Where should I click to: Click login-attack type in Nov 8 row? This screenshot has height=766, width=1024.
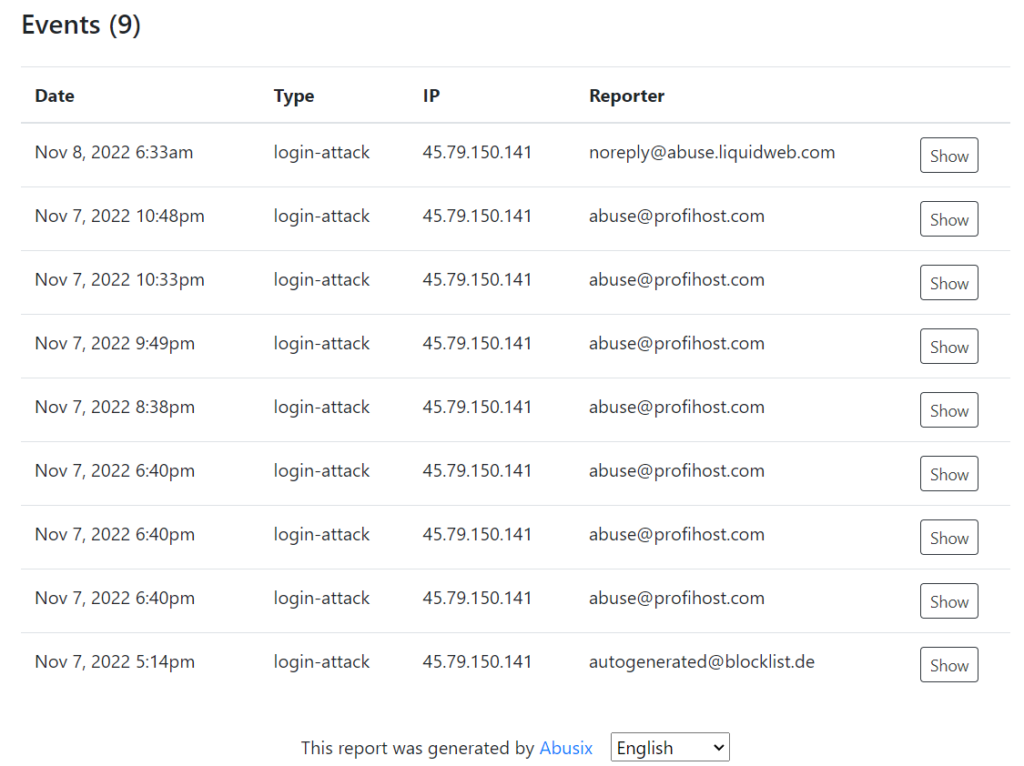pos(321,152)
